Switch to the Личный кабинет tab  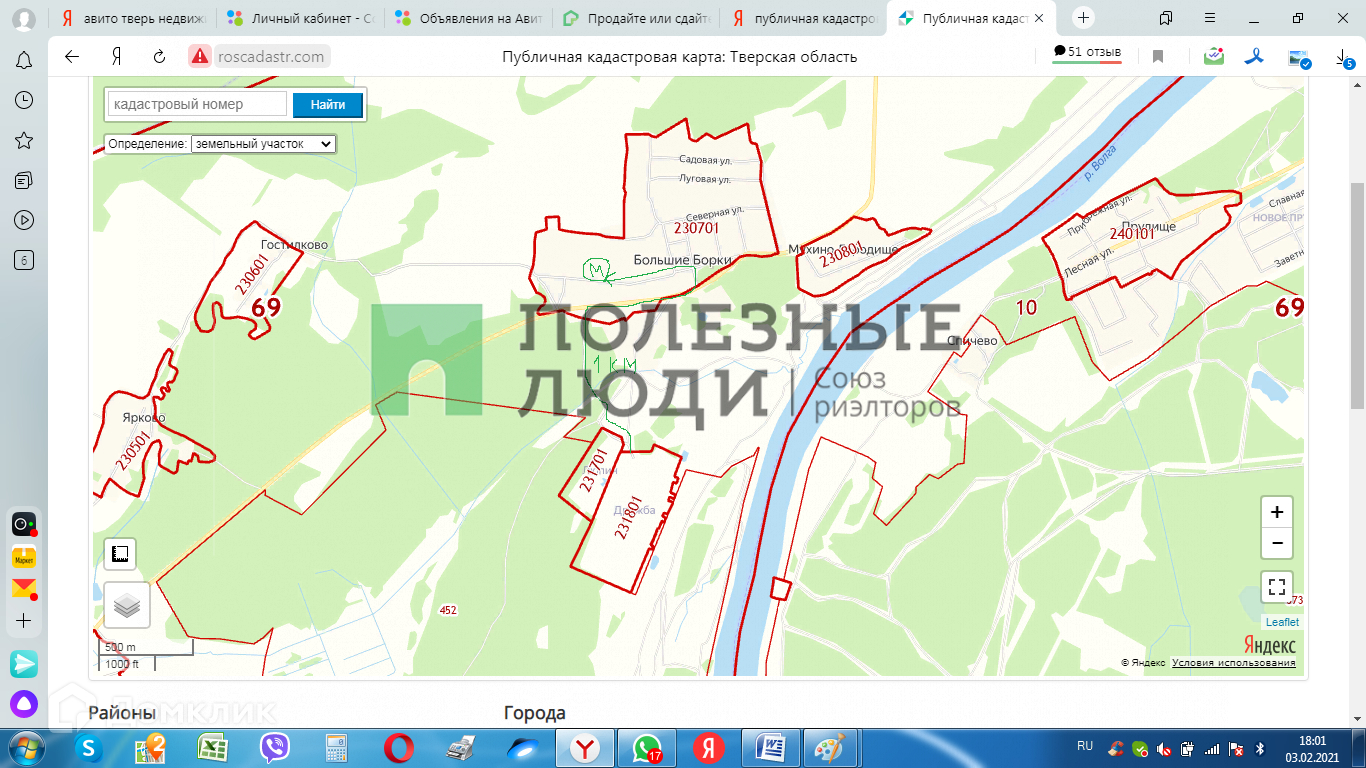[302, 18]
